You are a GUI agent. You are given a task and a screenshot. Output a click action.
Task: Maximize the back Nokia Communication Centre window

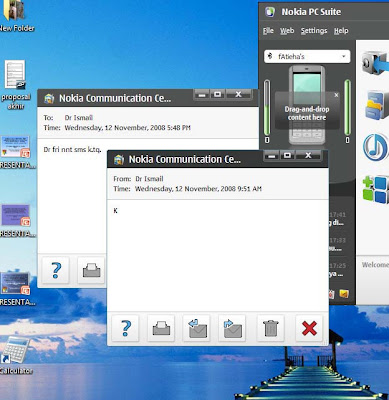pos(218,94)
